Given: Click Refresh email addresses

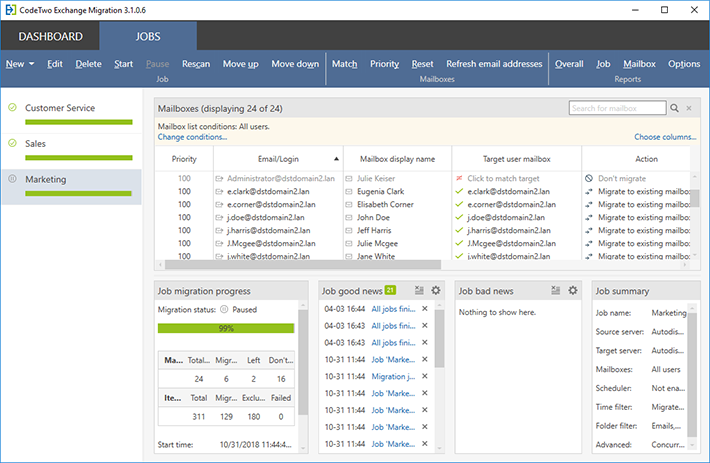Looking at the screenshot, I should pyautogui.click(x=494, y=64).
